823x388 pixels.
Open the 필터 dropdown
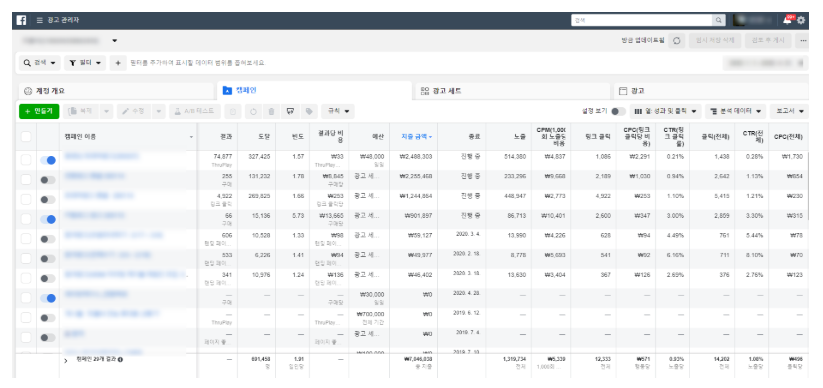coord(85,63)
